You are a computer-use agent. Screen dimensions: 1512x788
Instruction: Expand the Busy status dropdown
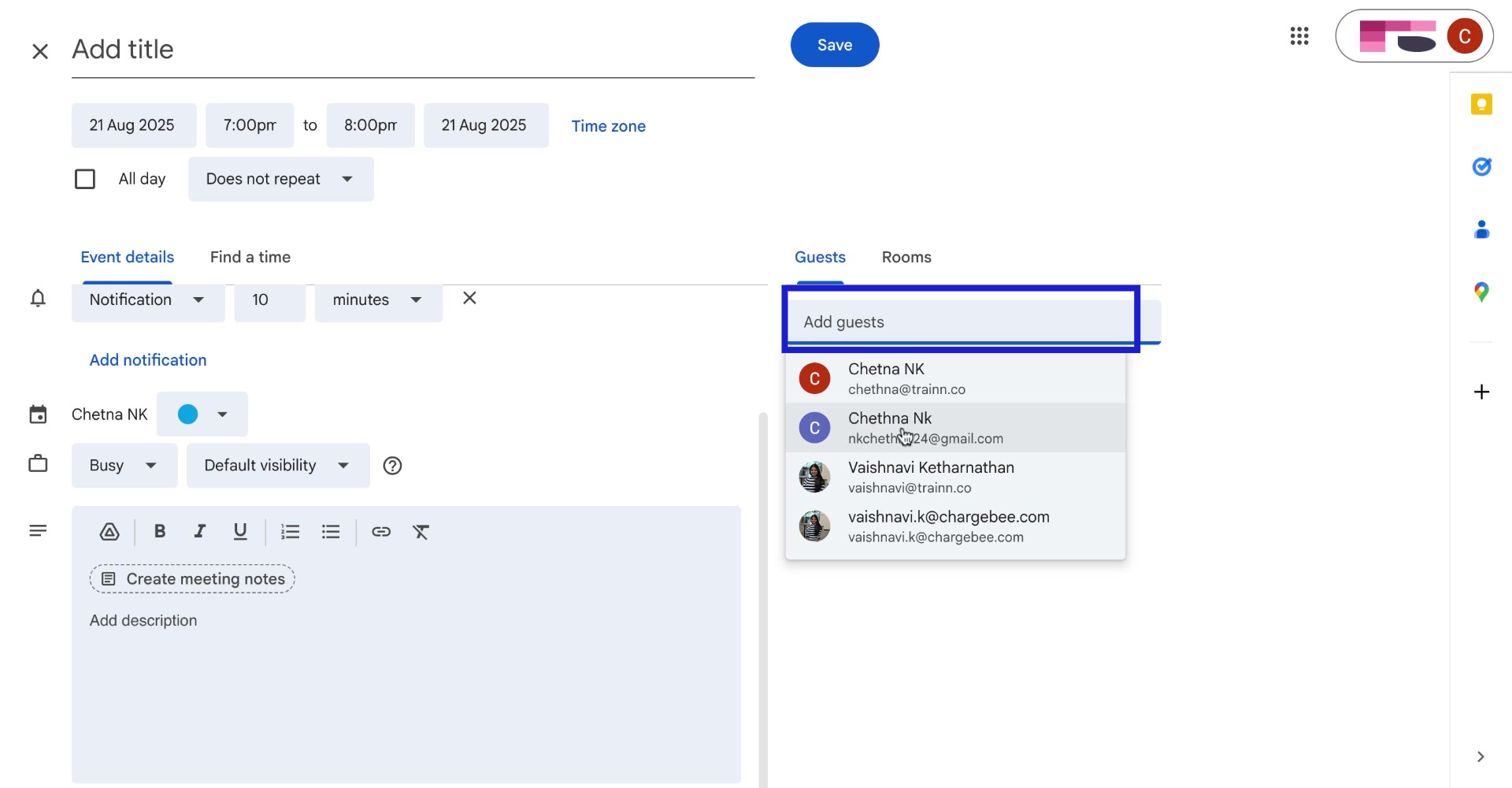[124, 465]
